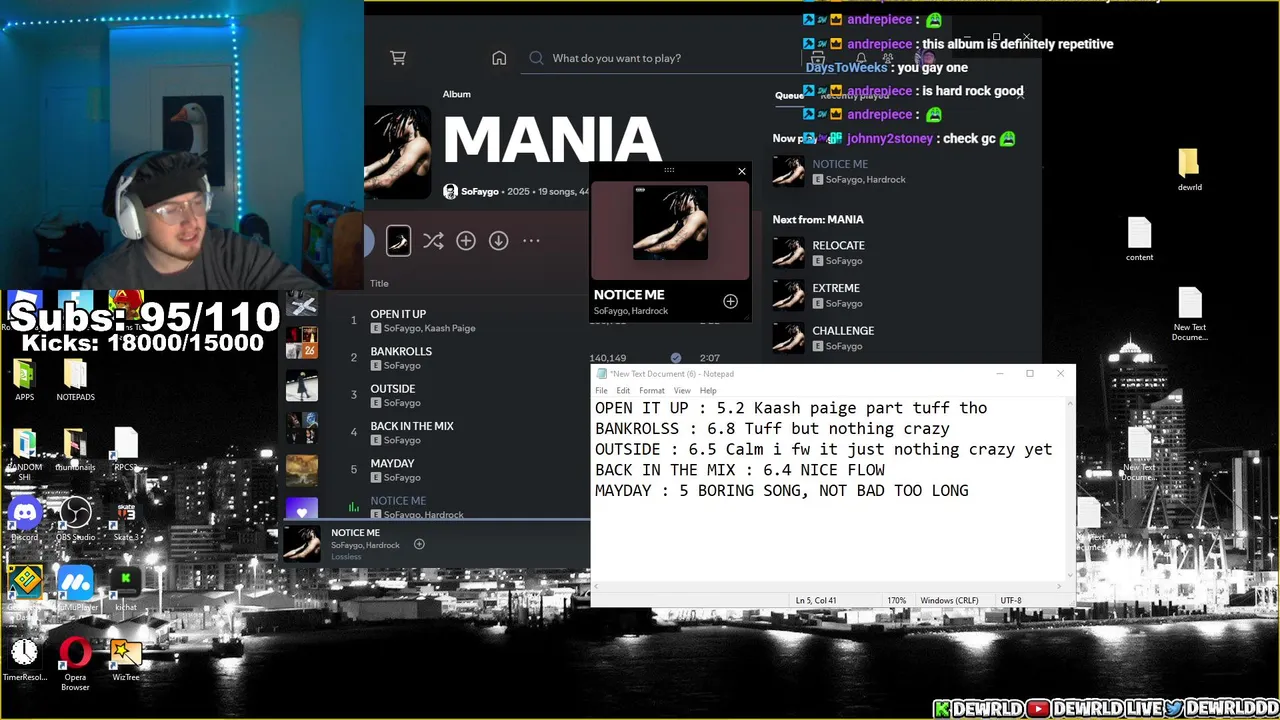This screenshot has width=1280, height=720.
Task: Select the RPCS3 desktop shortcut
Action: pyautogui.click(x=126, y=450)
